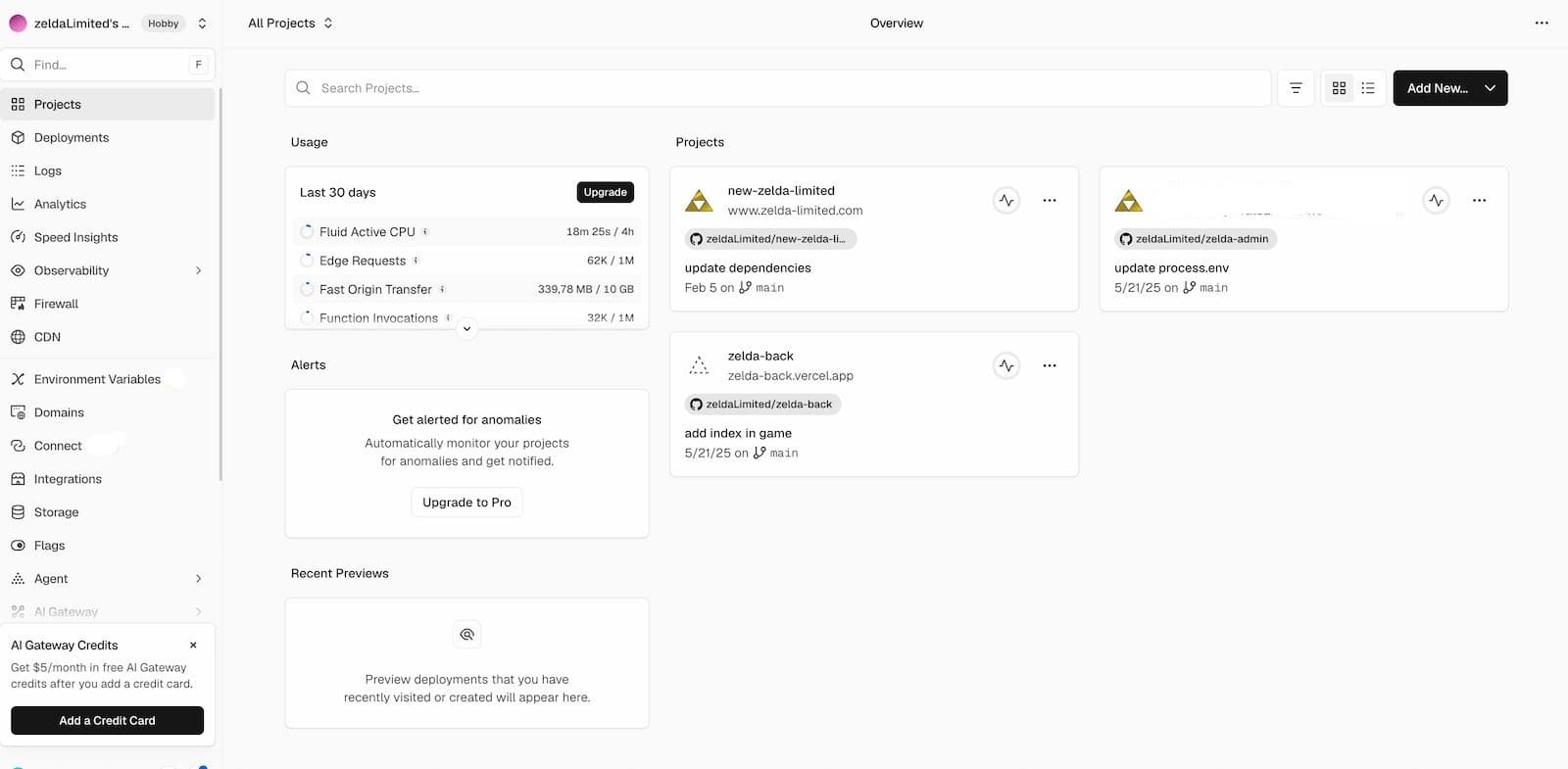
Task: Open zeldaLimited/zelda-back GitHub repo badge
Action: click(x=762, y=405)
